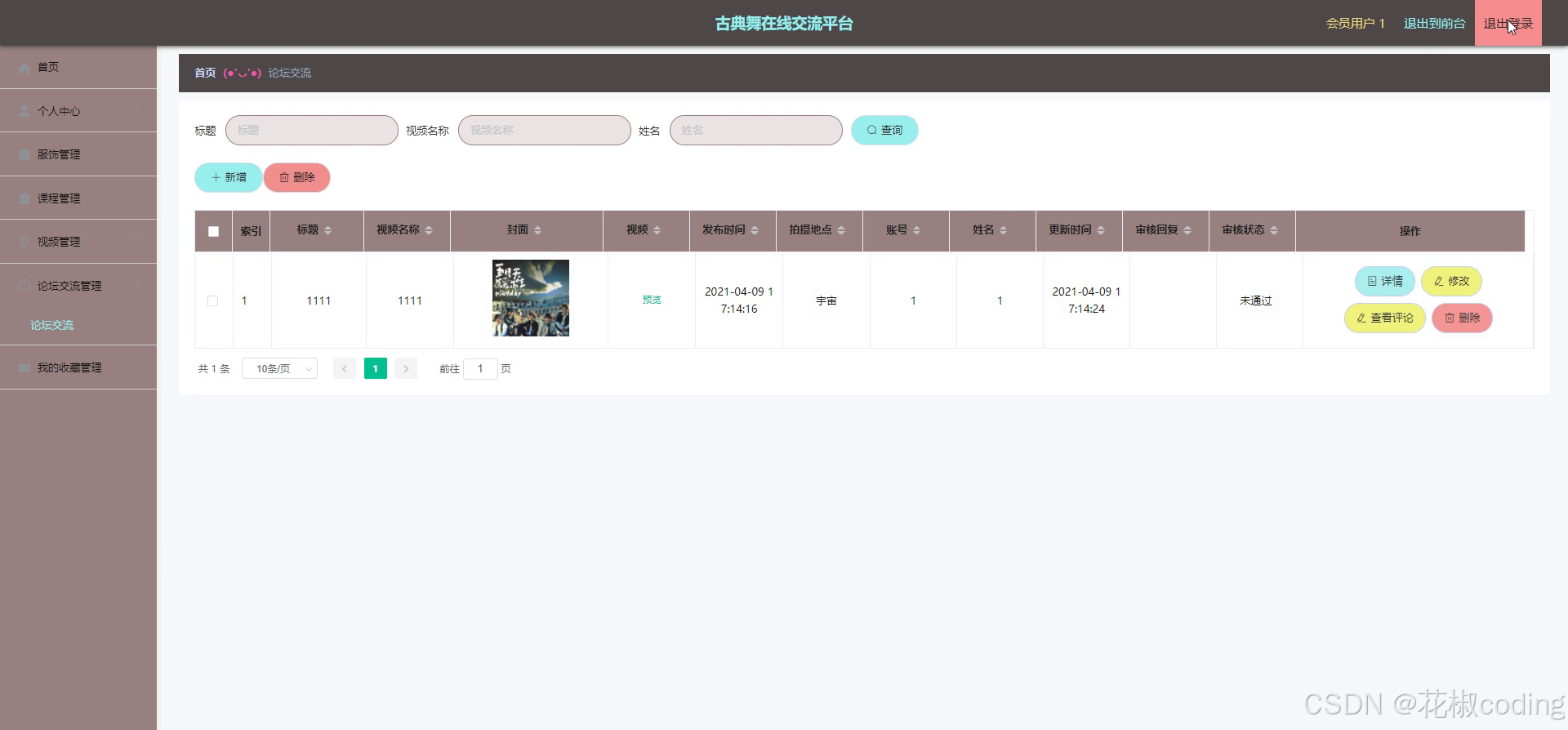Open 首页 in the sidebar
The width and height of the screenshot is (1568, 730).
point(78,67)
